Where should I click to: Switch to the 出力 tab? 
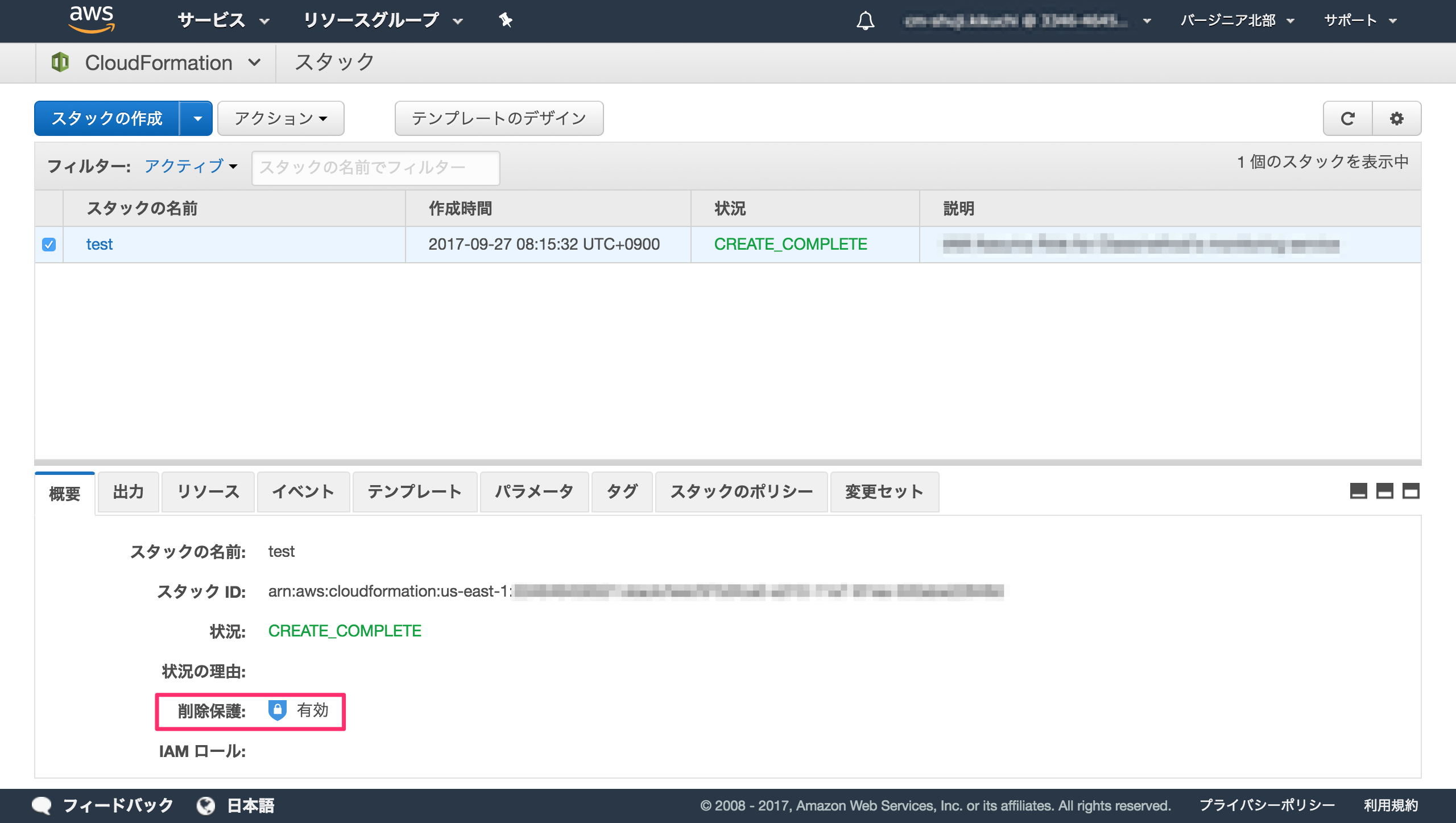(127, 492)
